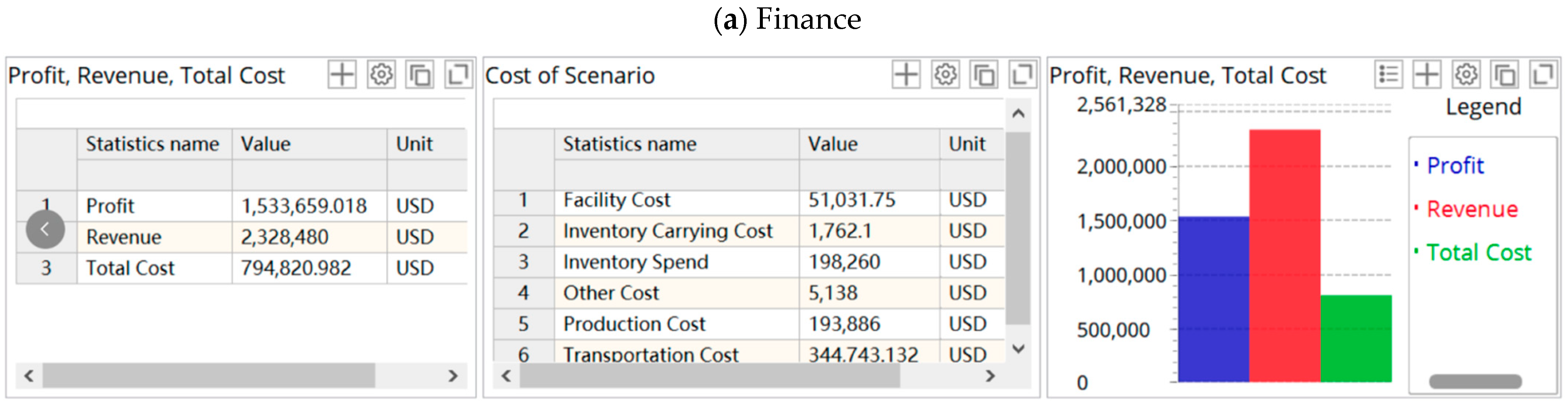Click copy icon in Cost of Scenario panel

[x=984, y=75]
